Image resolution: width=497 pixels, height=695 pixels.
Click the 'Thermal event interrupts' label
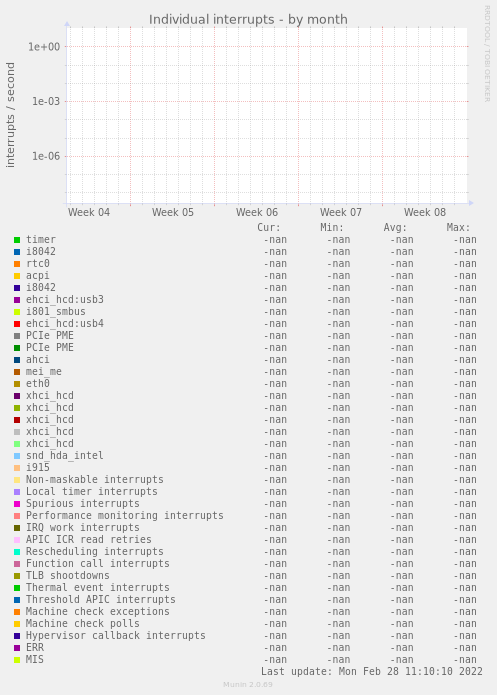tap(98, 587)
